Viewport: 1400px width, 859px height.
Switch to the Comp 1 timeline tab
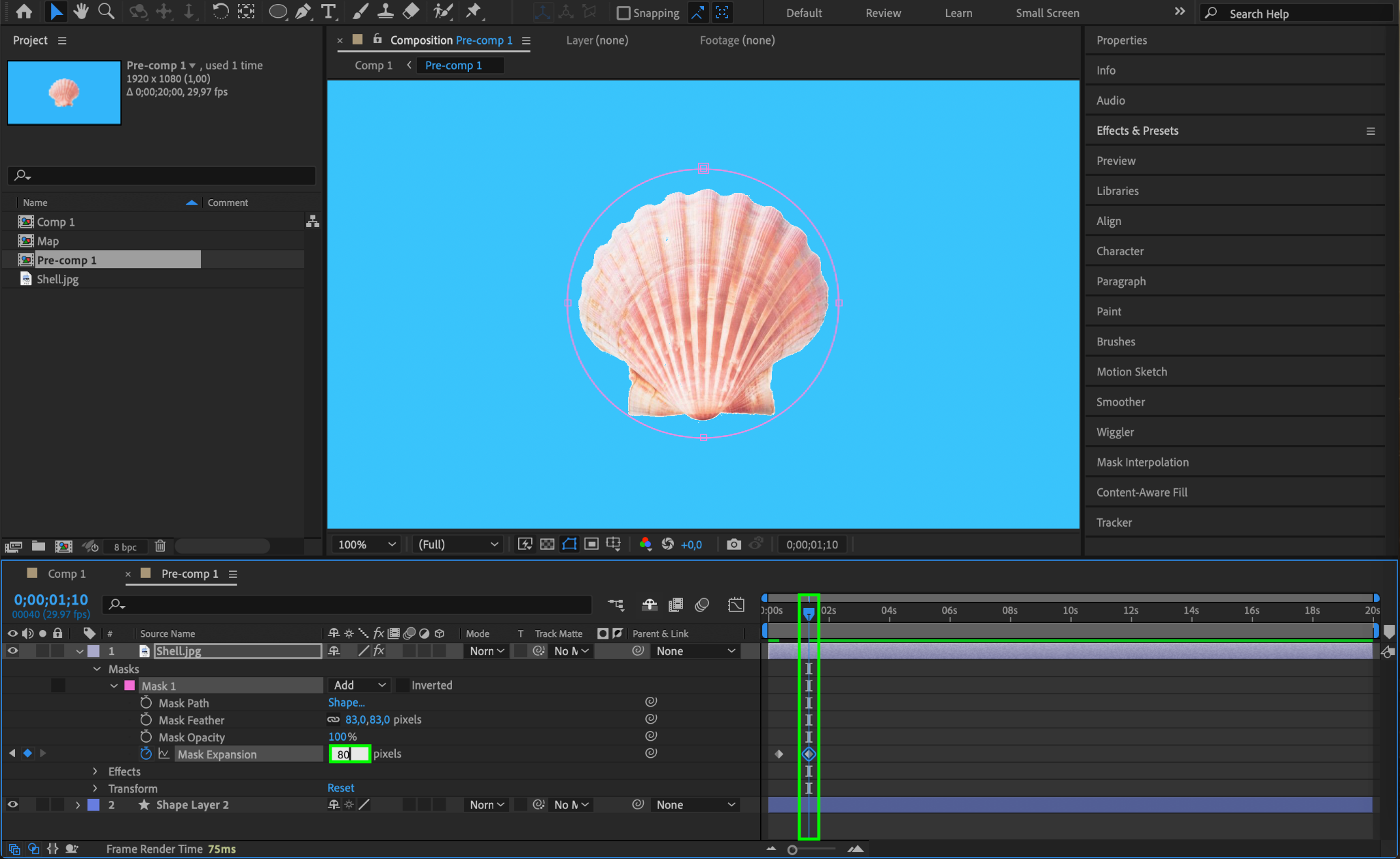[x=66, y=574]
